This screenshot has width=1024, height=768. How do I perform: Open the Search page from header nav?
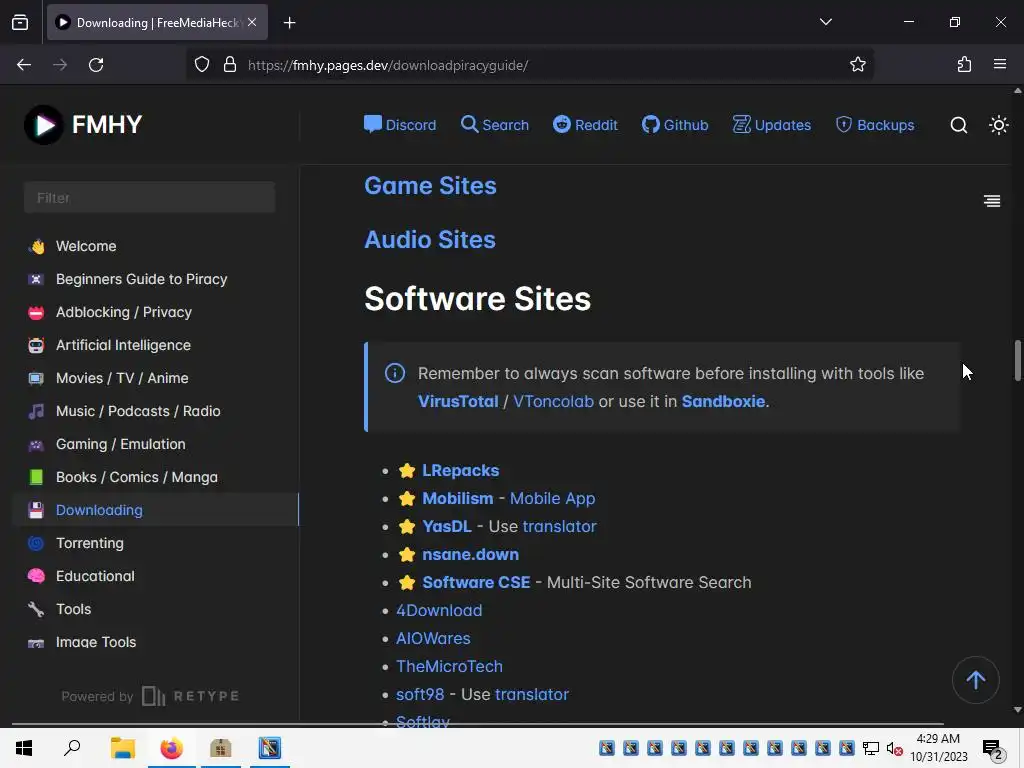coord(494,125)
